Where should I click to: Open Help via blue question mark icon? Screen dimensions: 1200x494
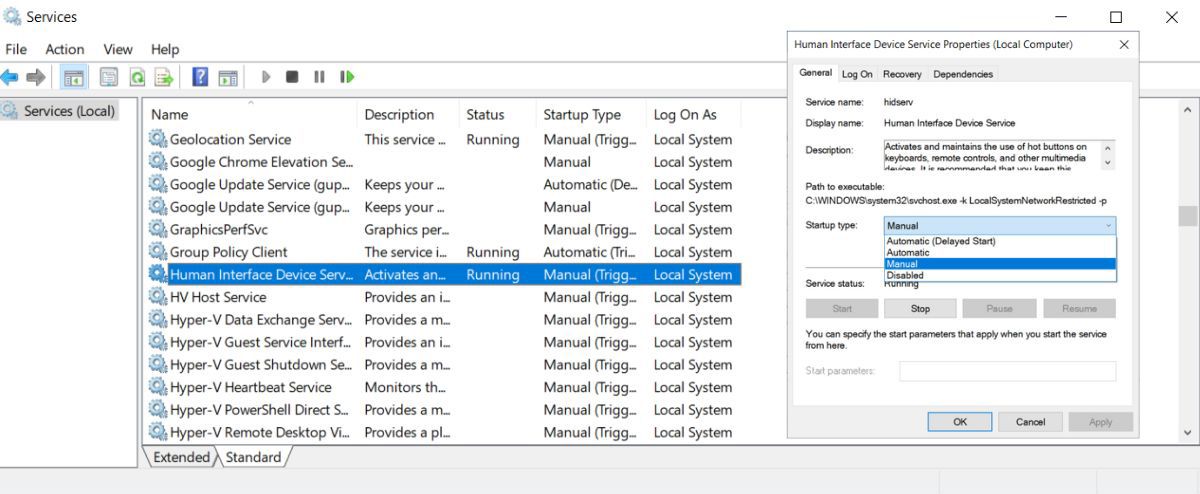coord(200,77)
